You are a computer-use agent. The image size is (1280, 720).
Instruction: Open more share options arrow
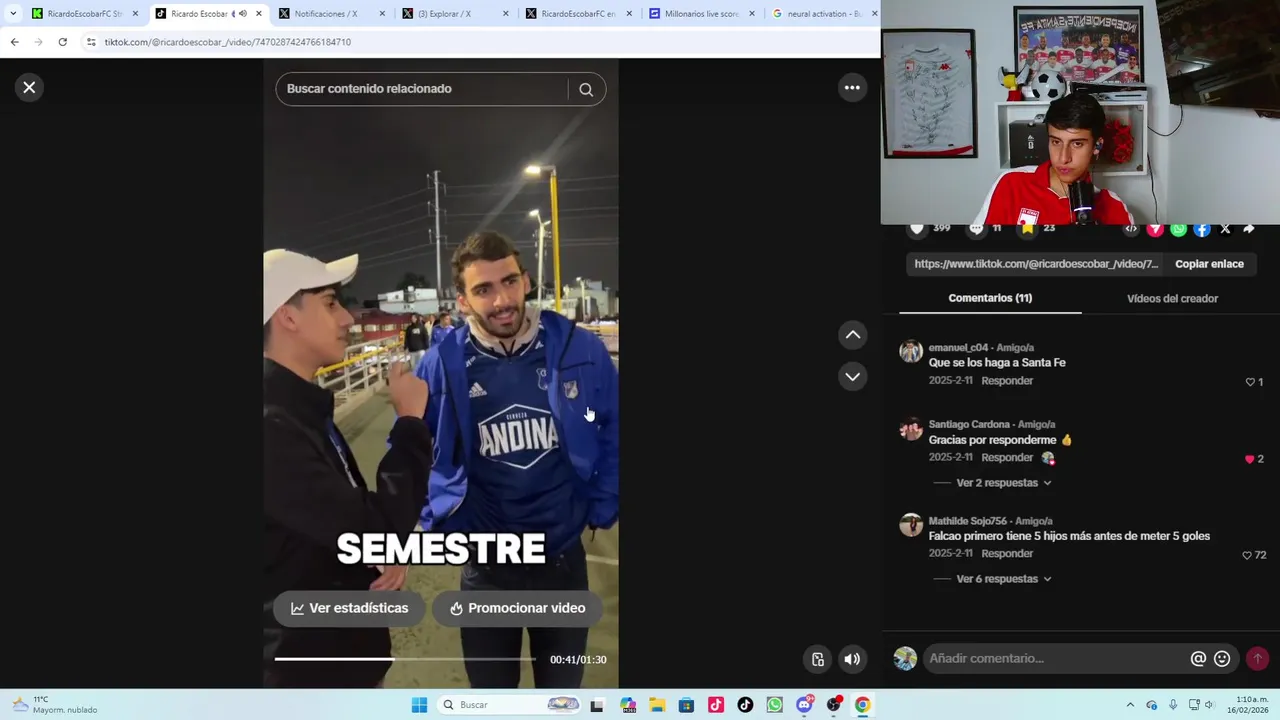[1249, 229]
